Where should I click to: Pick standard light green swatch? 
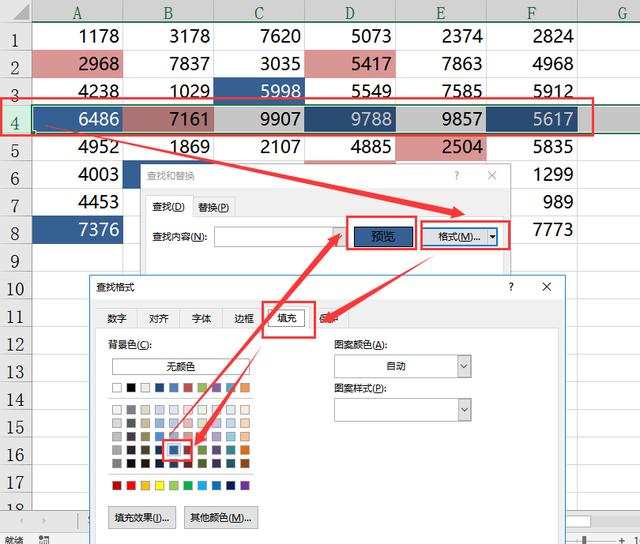click(x=174, y=486)
